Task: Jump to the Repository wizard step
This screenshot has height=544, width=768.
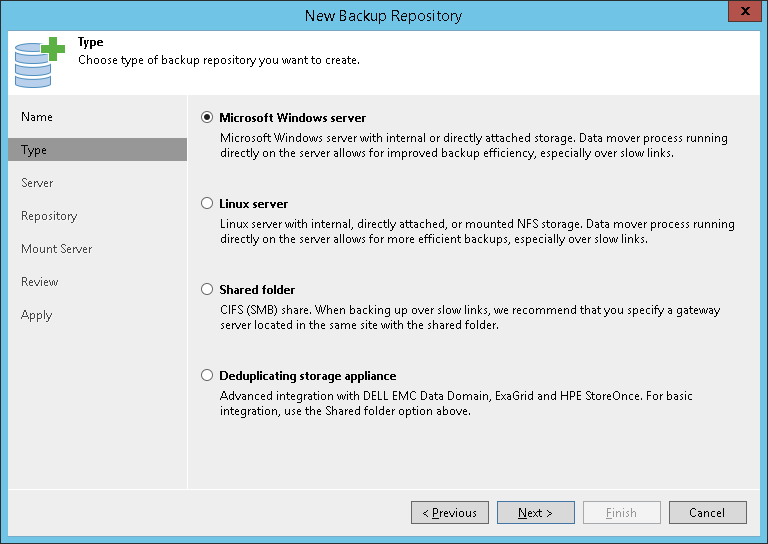Action: click(49, 216)
